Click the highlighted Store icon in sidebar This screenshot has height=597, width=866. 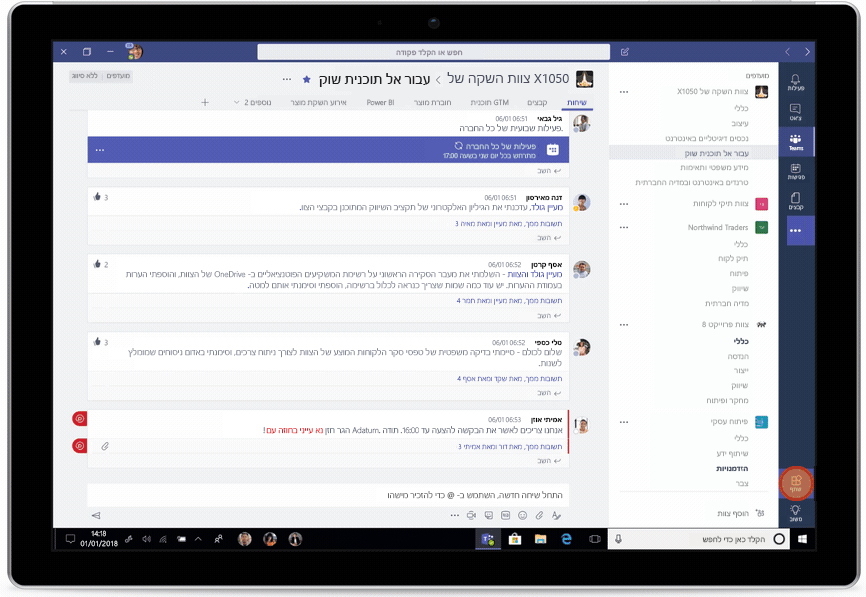pyautogui.click(x=796, y=483)
